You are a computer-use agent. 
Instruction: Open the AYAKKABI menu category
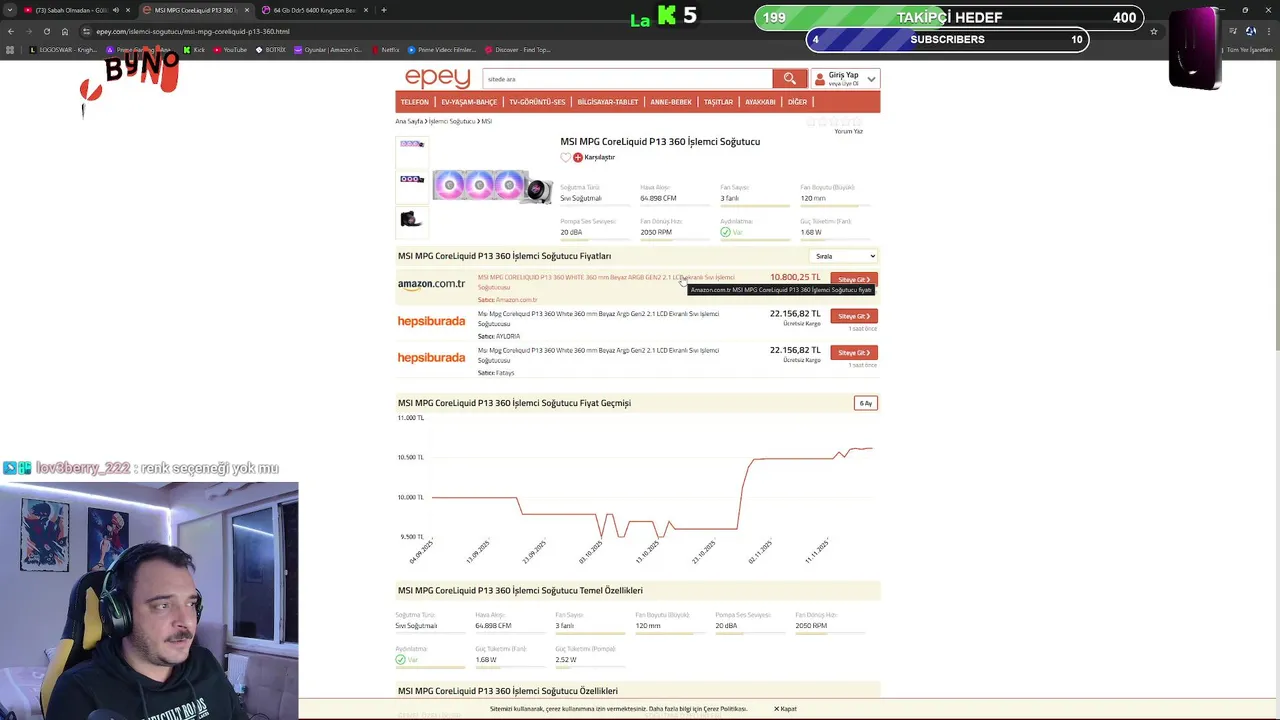coord(760,102)
